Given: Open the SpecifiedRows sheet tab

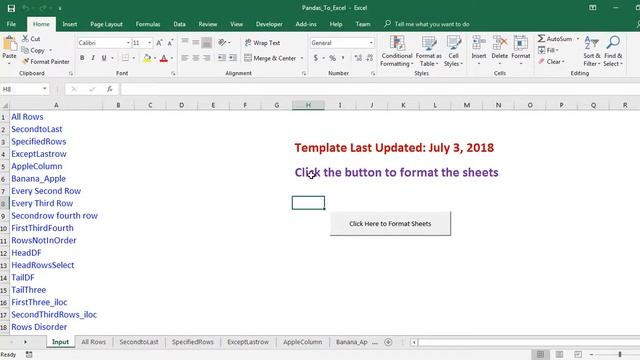Looking at the screenshot, I should point(192,342).
